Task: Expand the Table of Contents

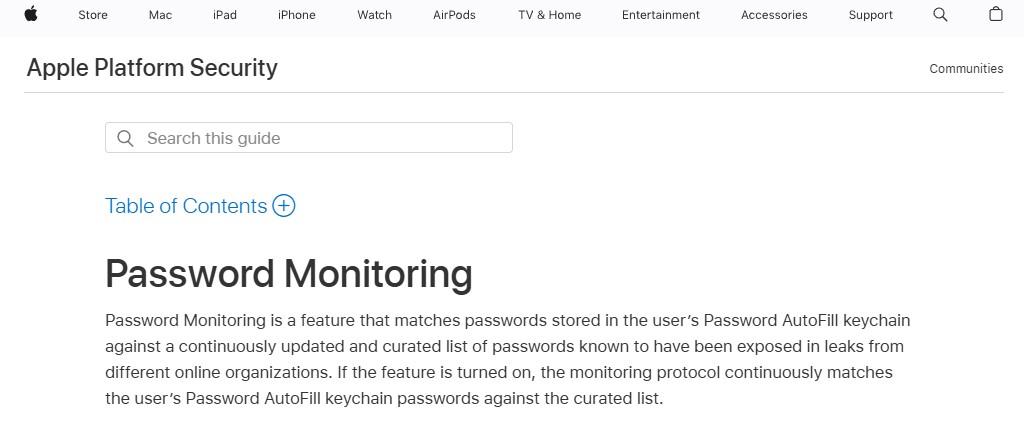Action: [x=187, y=206]
